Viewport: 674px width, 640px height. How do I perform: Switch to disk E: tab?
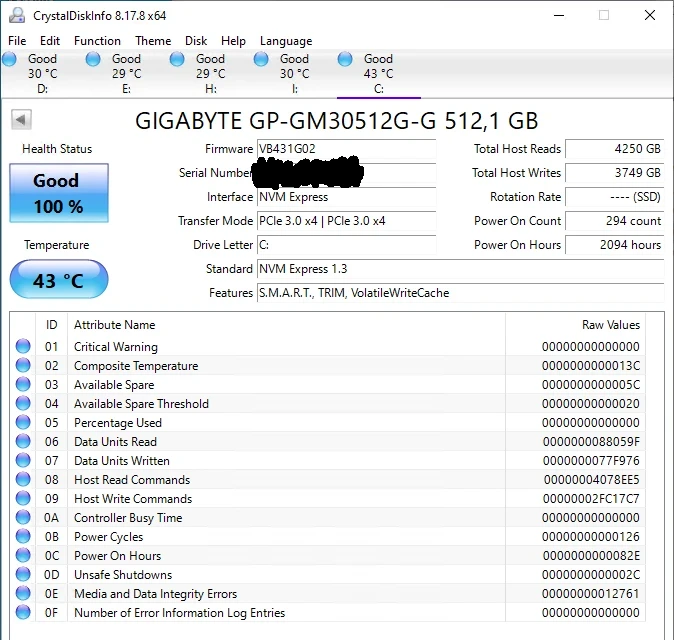[x=126, y=74]
